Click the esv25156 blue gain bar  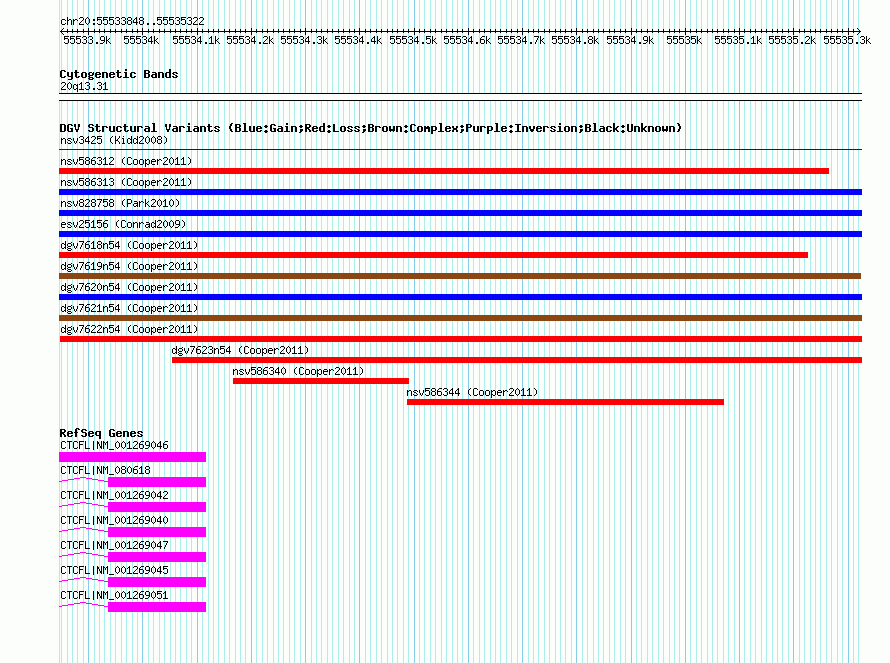point(460,234)
